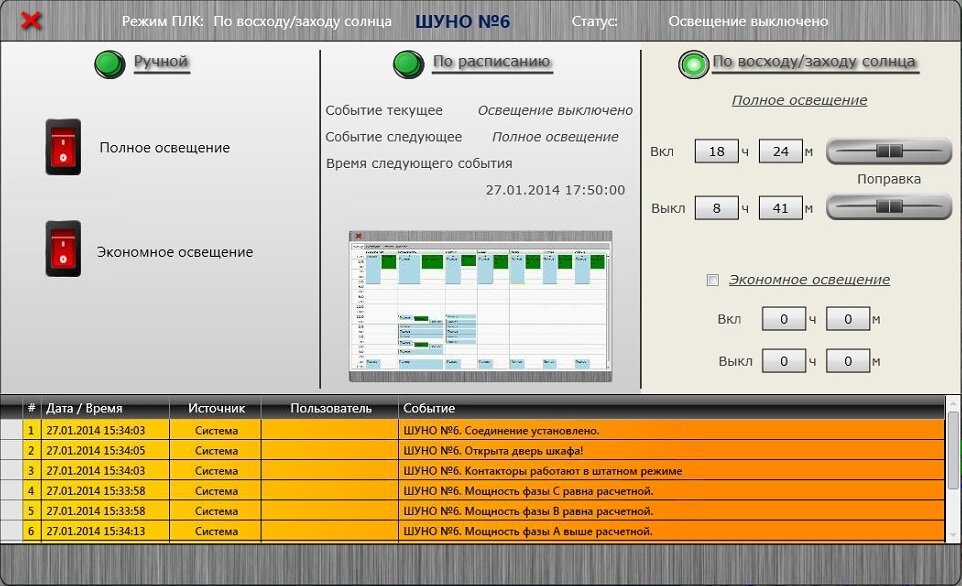
Task: Toggle the Экономное освещение red switch
Action: 63,249
